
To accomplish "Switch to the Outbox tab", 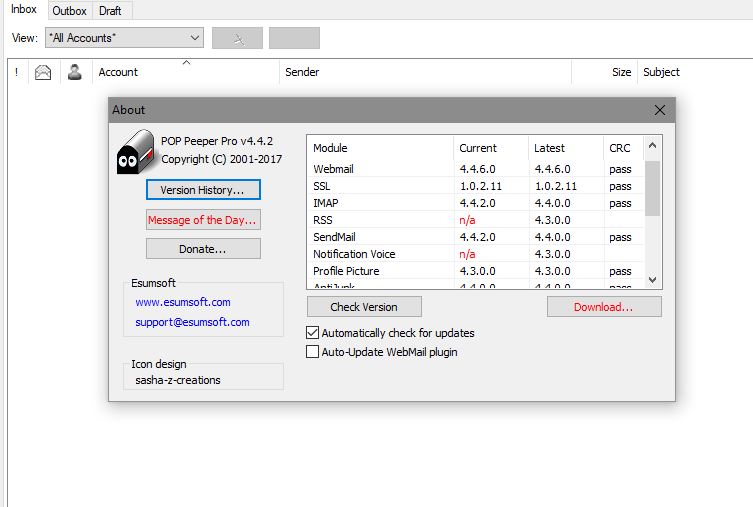I will click(x=70, y=11).
